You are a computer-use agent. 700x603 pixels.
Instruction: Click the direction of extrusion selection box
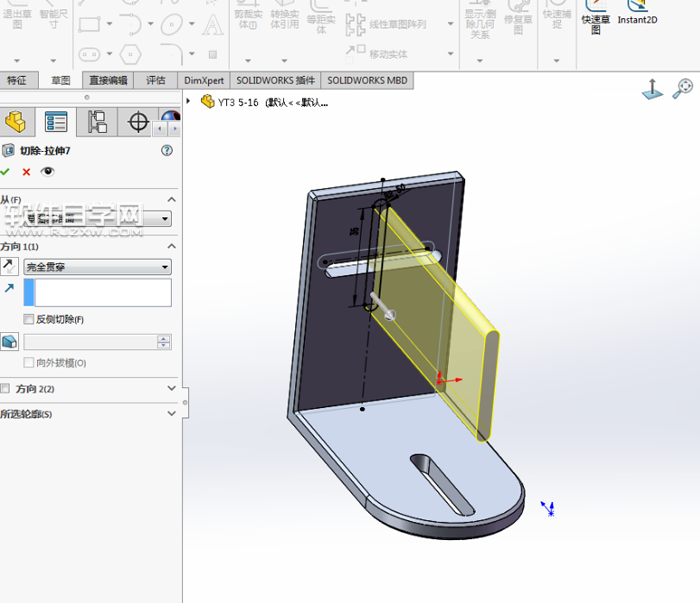click(x=103, y=292)
